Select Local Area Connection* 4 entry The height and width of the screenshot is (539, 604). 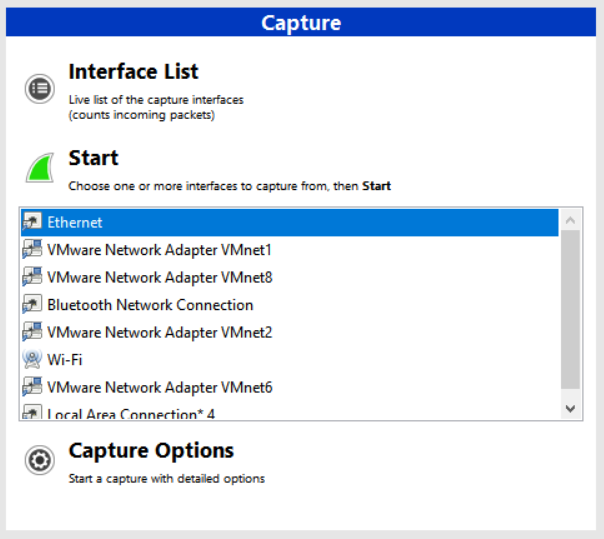131,413
